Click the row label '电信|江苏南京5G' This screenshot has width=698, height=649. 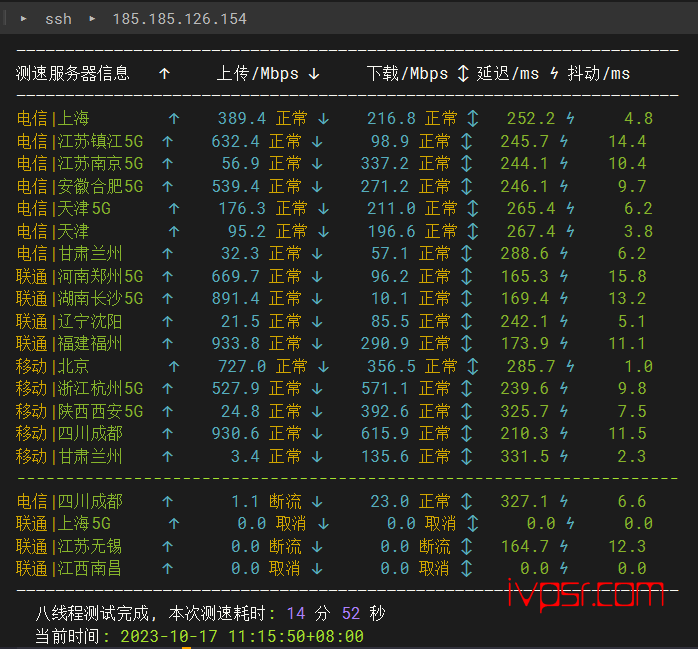[80, 163]
